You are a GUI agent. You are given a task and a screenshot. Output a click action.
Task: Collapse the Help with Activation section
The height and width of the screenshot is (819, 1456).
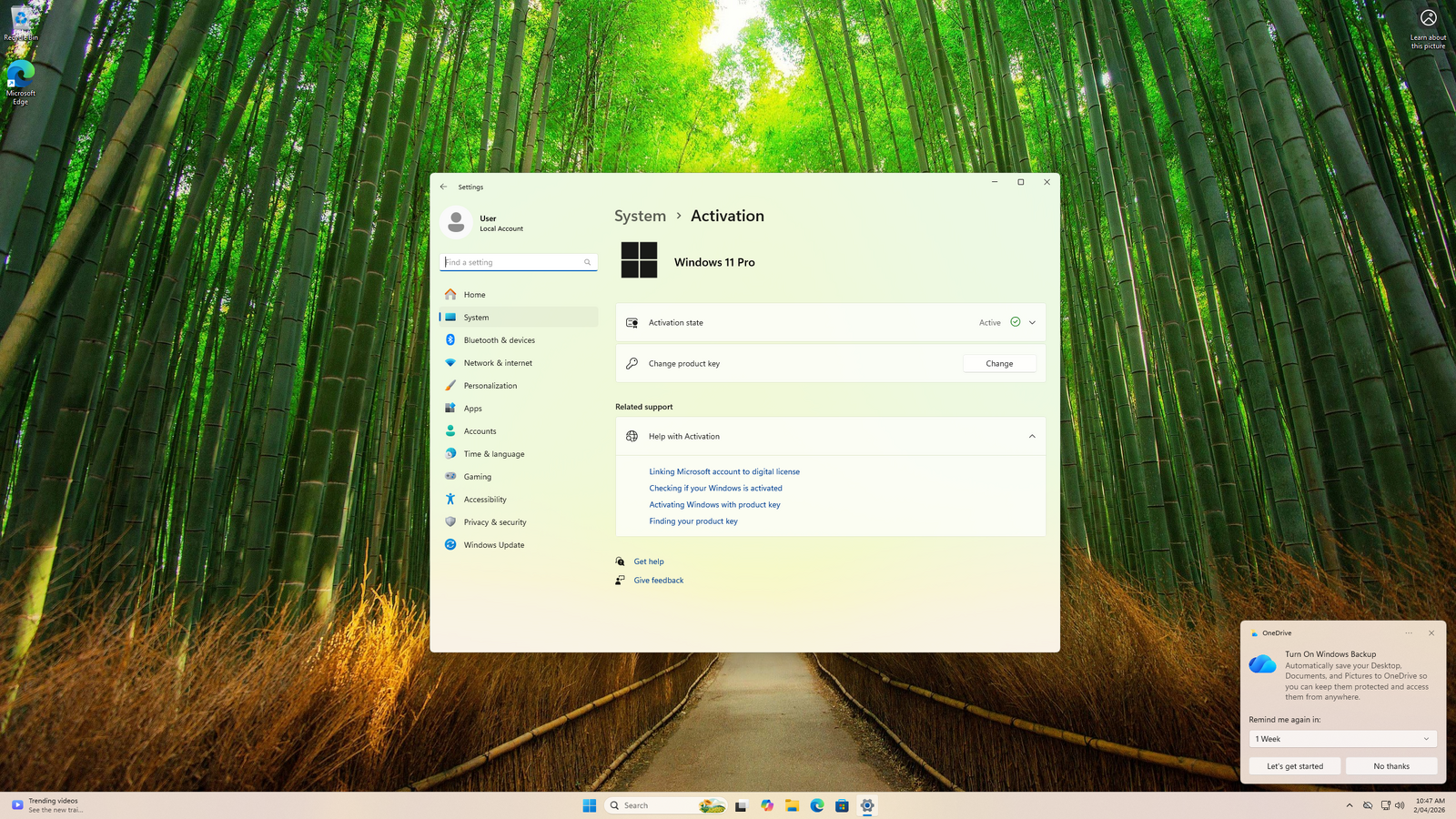[1032, 437]
